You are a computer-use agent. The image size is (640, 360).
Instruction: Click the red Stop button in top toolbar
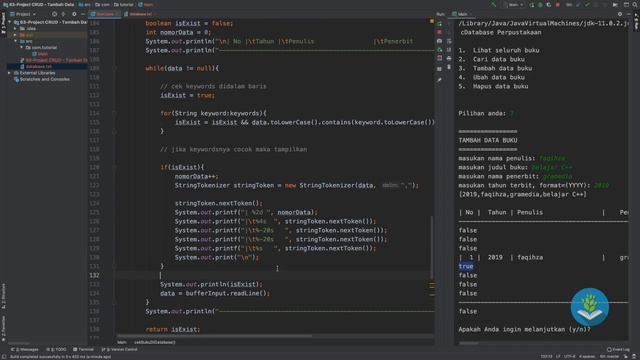tap(558, 4)
